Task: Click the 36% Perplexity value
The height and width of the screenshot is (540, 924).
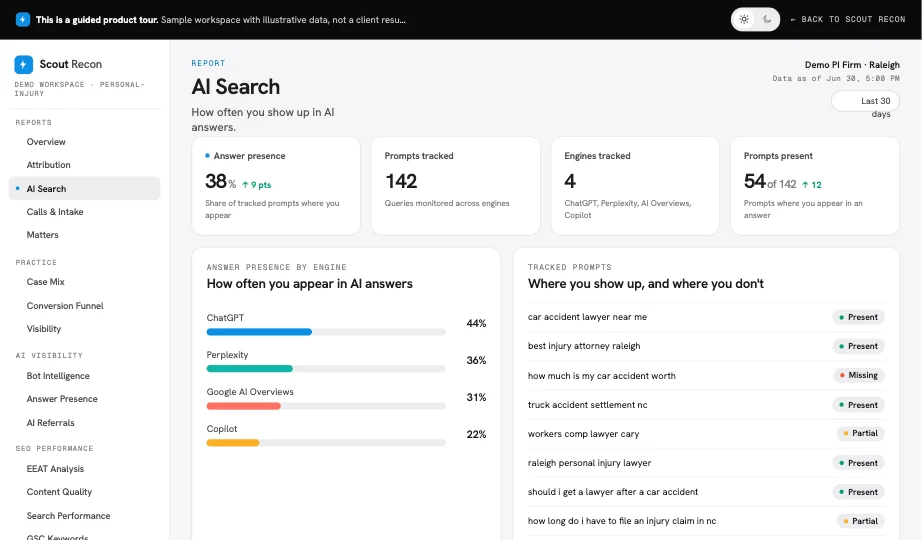Action: click(476, 361)
